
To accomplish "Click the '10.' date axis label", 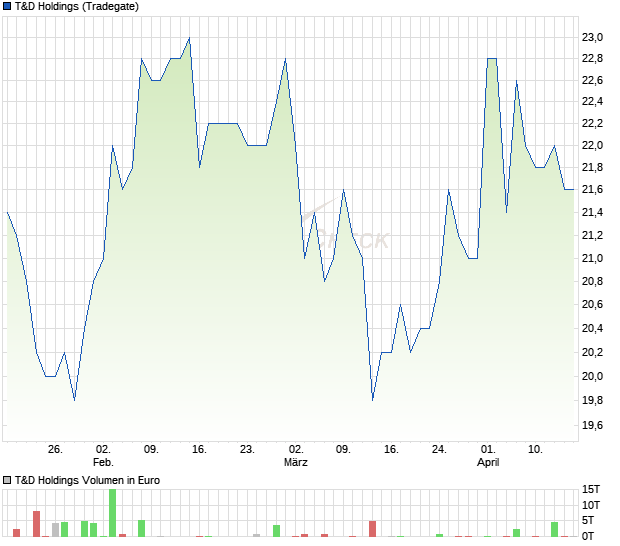I will point(535,449).
